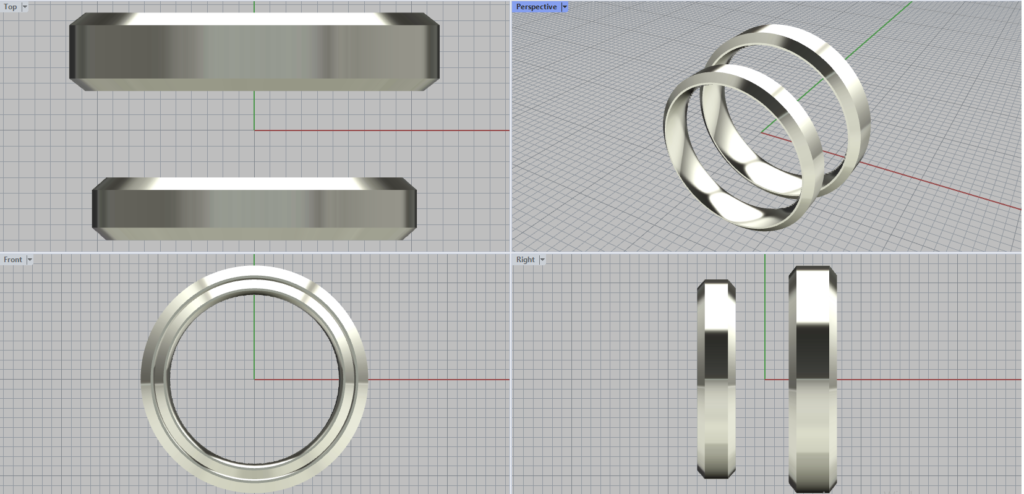1024x494 pixels.
Task: Click the Front viewport title label
Action: (x=13, y=260)
